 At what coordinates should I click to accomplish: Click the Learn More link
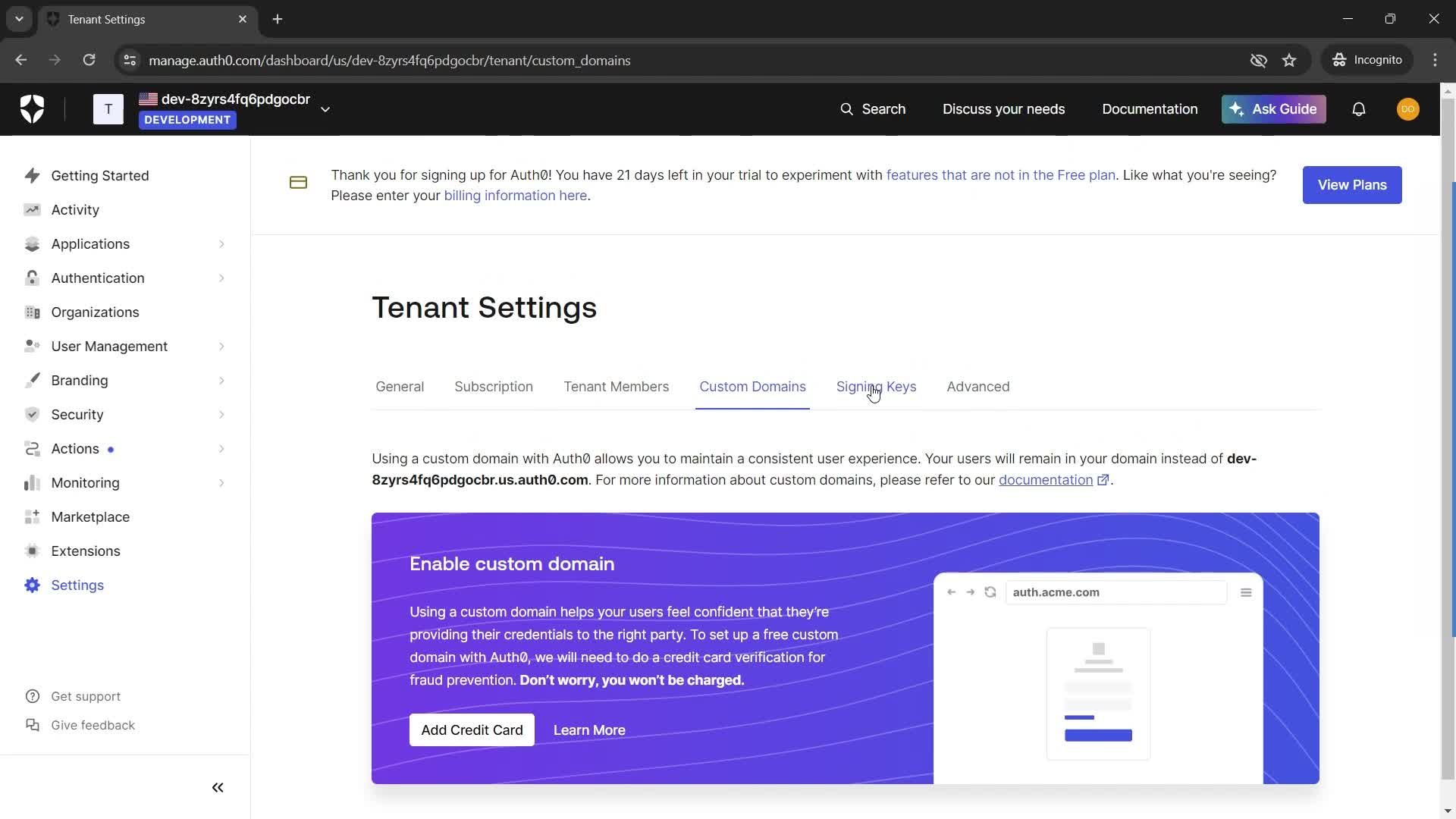point(589,730)
